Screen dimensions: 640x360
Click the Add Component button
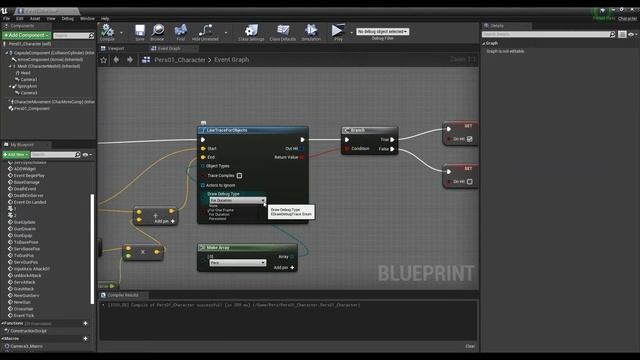pyautogui.click(x=27, y=36)
